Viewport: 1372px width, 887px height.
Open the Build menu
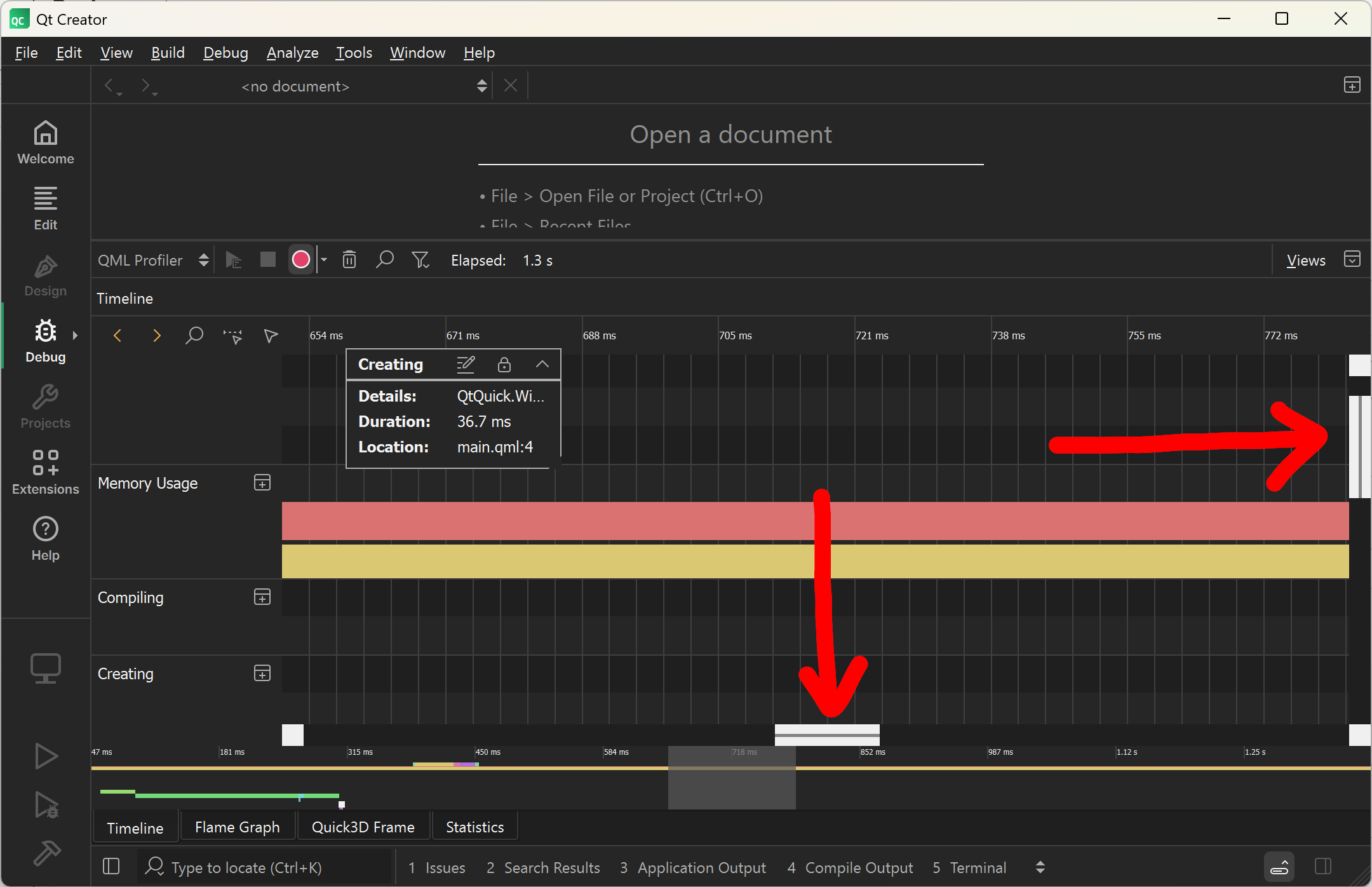(168, 53)
